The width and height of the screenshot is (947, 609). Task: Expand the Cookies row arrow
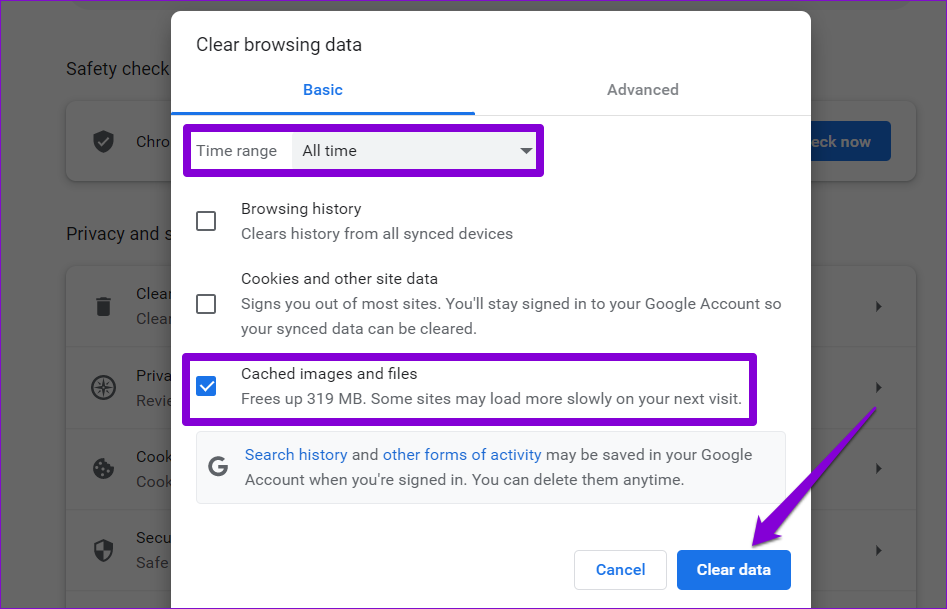coord(878,468)
